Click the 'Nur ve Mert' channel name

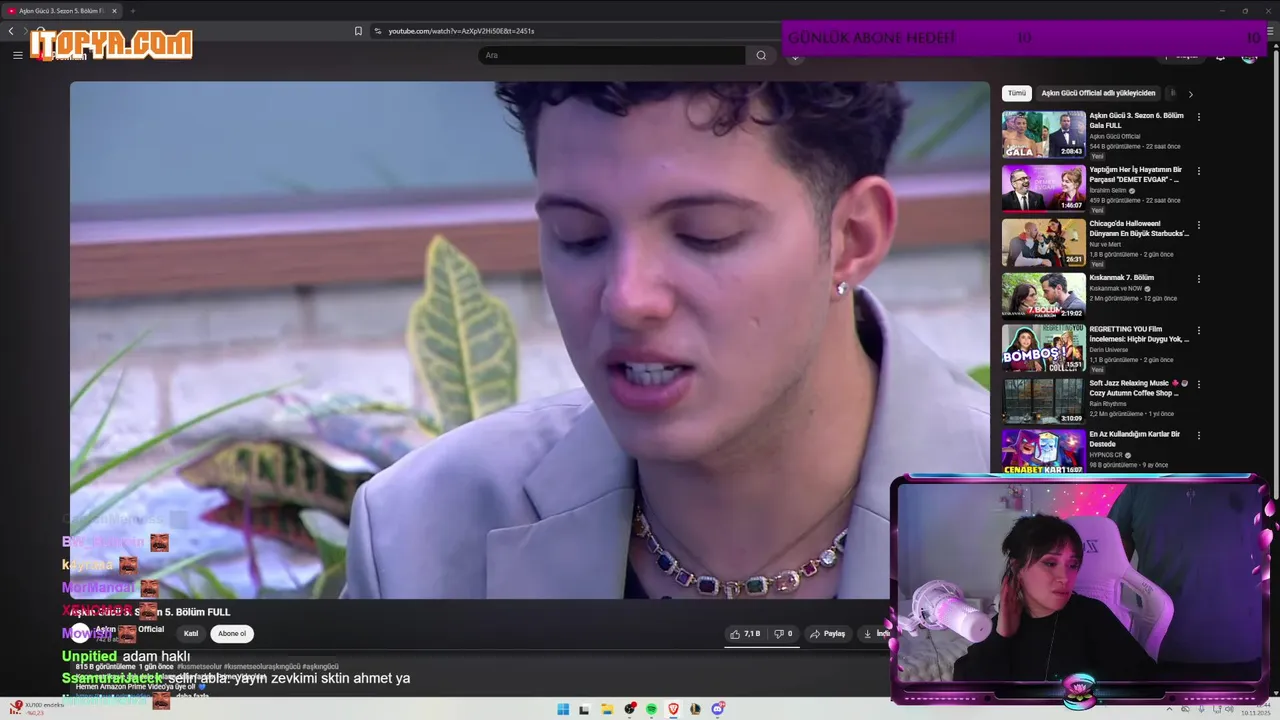tap(1106, 244)
